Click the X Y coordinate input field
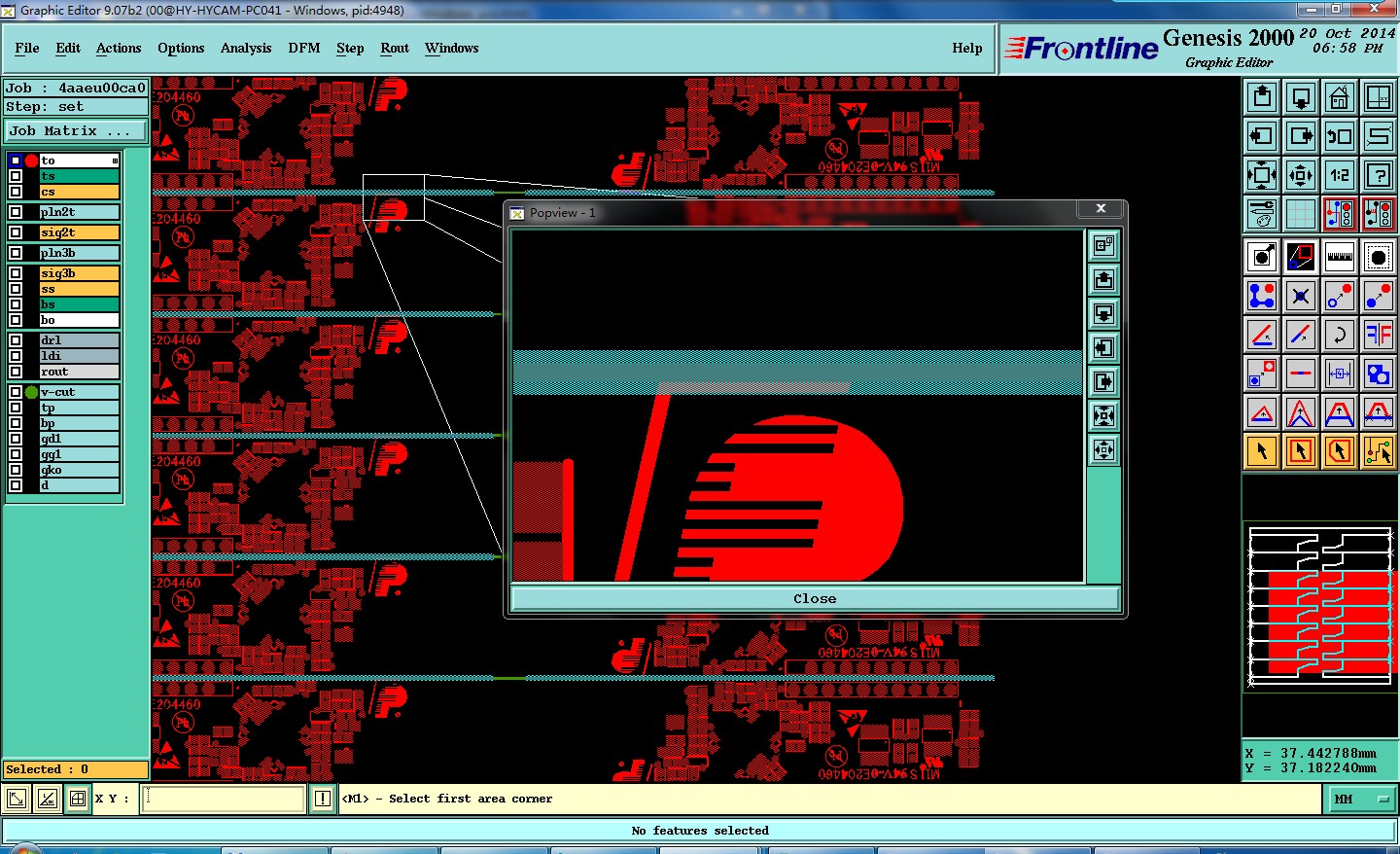 tap(225, 799)
